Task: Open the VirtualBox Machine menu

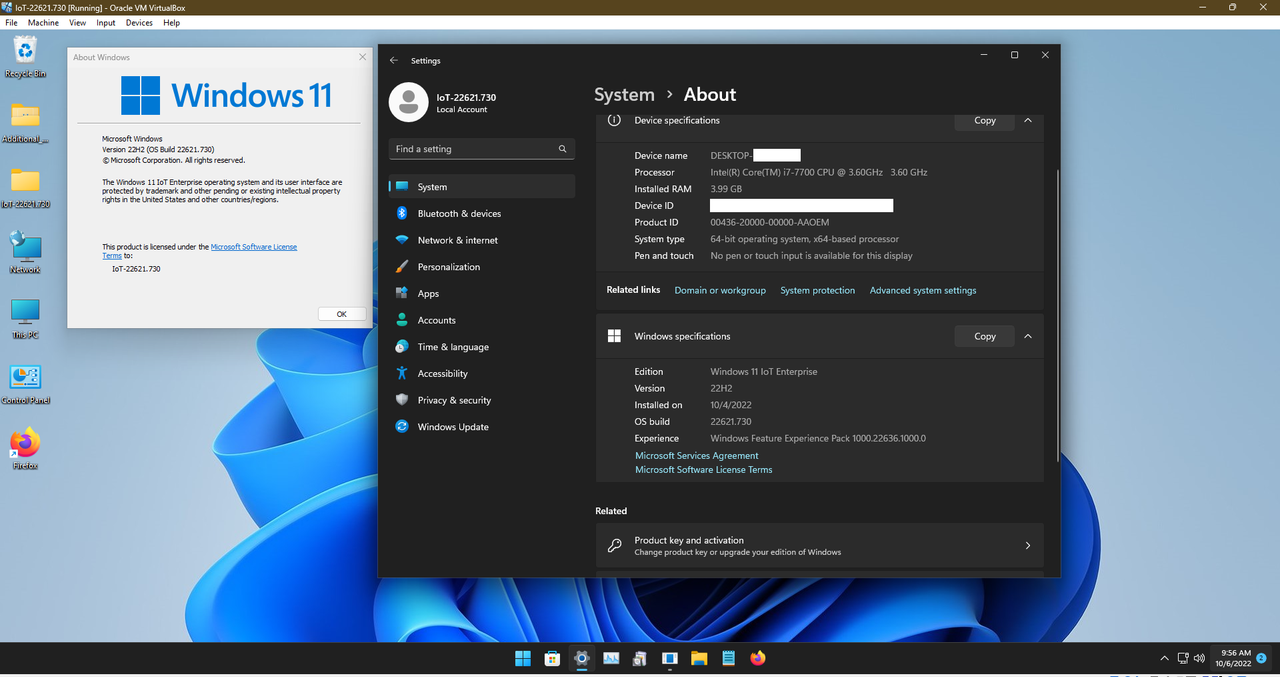Action: (43, 22)
